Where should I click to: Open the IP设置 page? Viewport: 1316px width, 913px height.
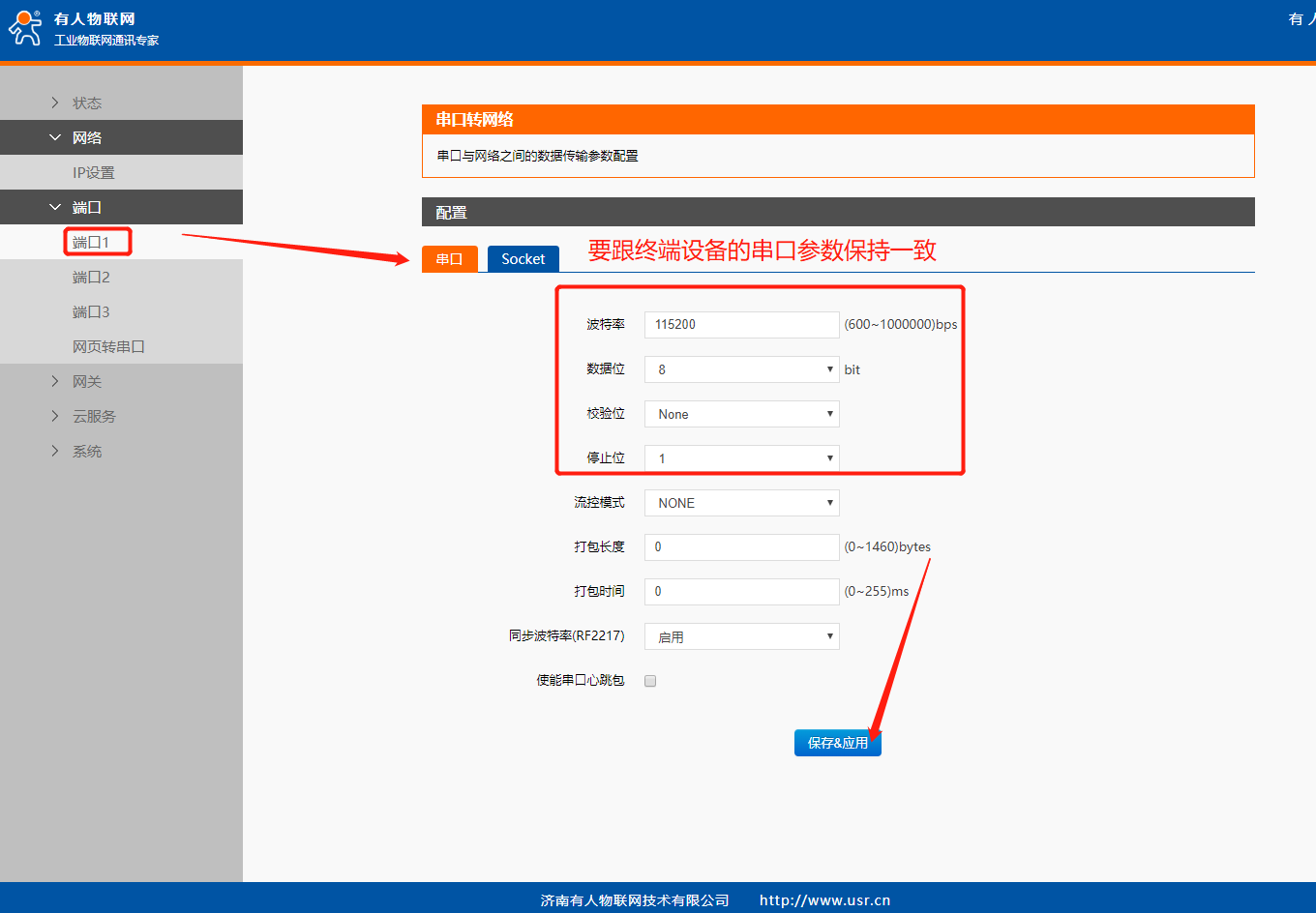point(94,172)
